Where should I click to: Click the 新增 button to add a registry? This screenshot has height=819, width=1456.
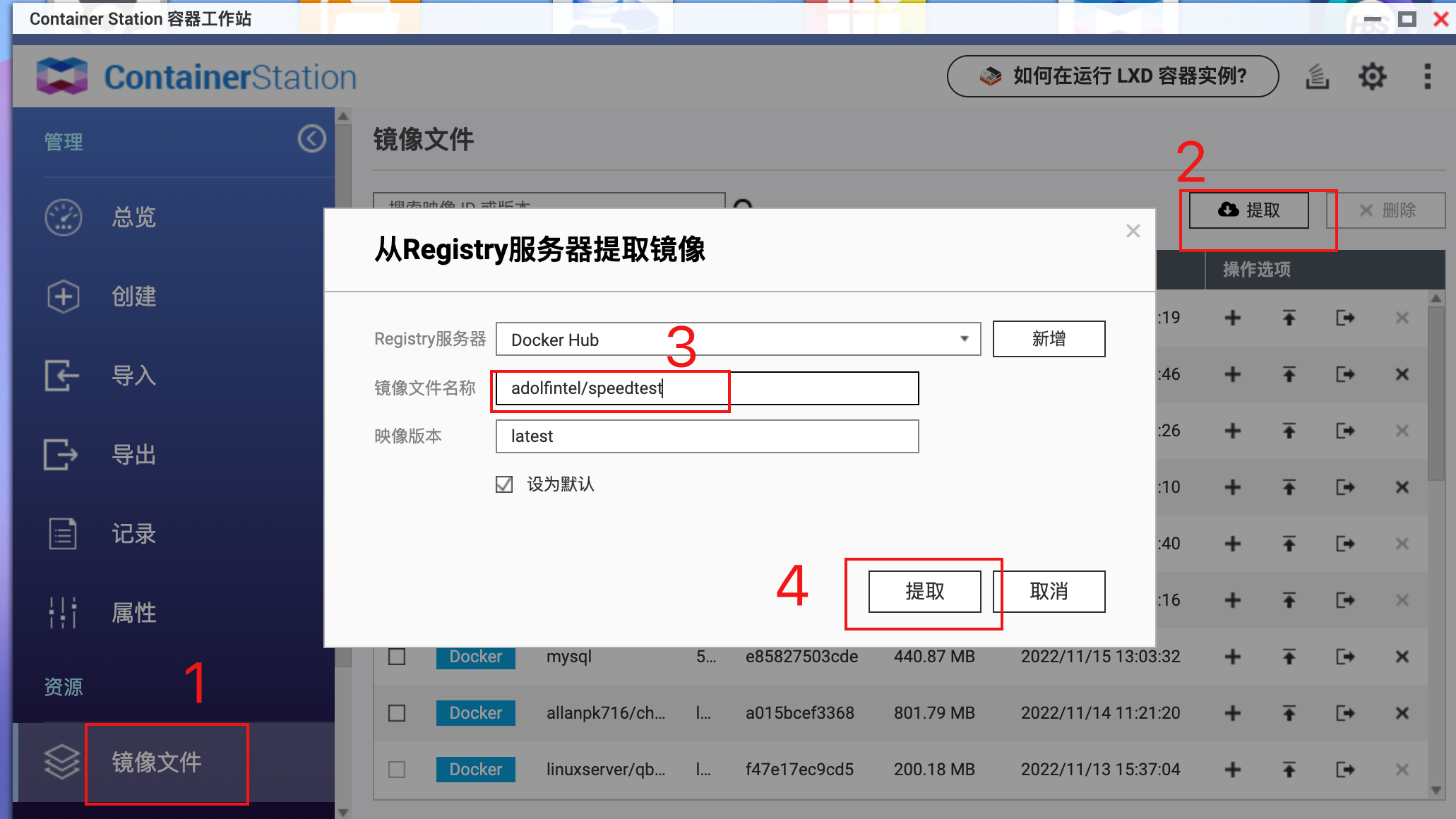(1049, 339)
